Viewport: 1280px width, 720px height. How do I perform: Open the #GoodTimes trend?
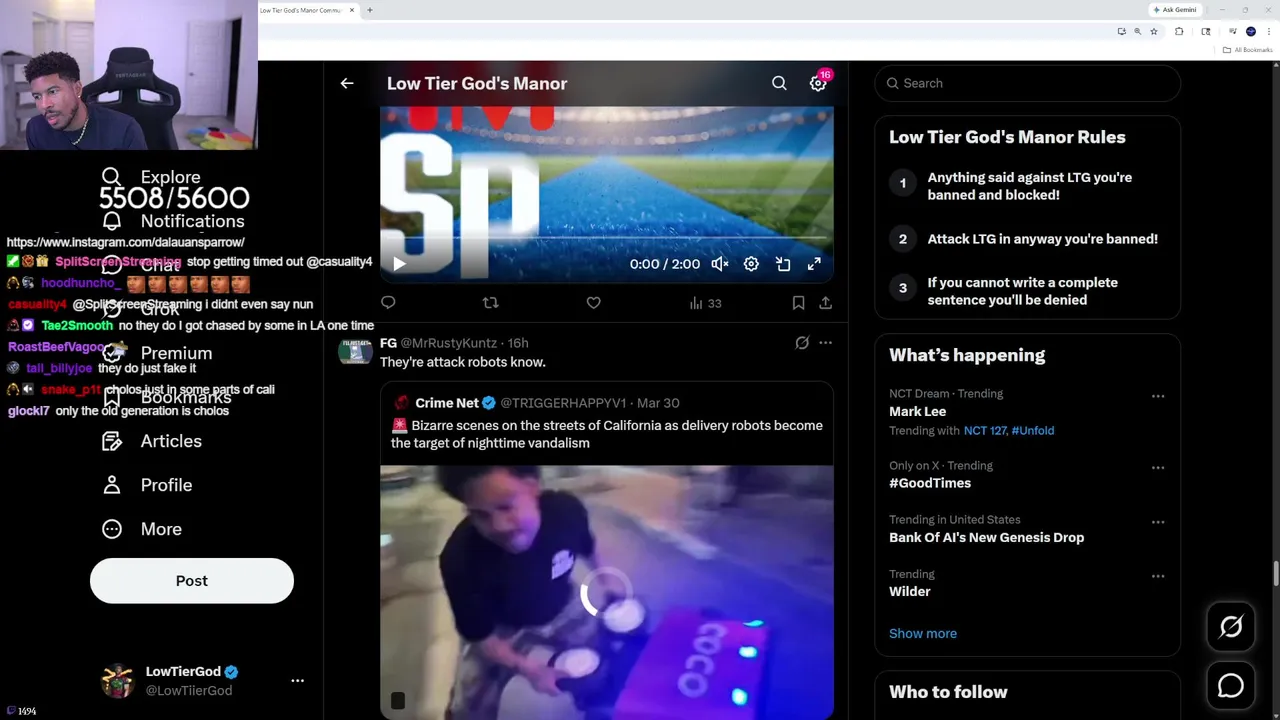click(x=930, y=483)
